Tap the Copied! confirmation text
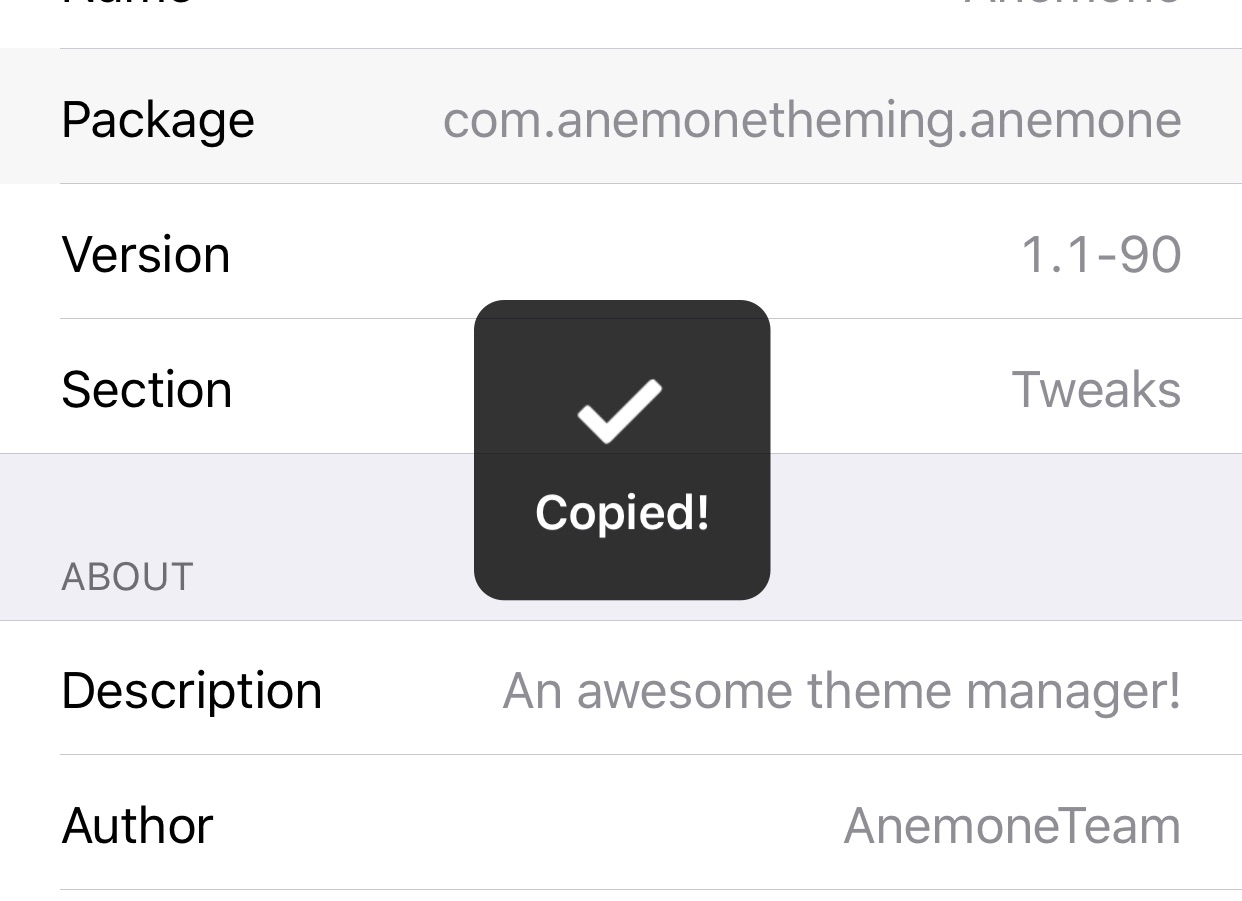This screenshot has width=1242, height=901. click(x=622, y=514)
